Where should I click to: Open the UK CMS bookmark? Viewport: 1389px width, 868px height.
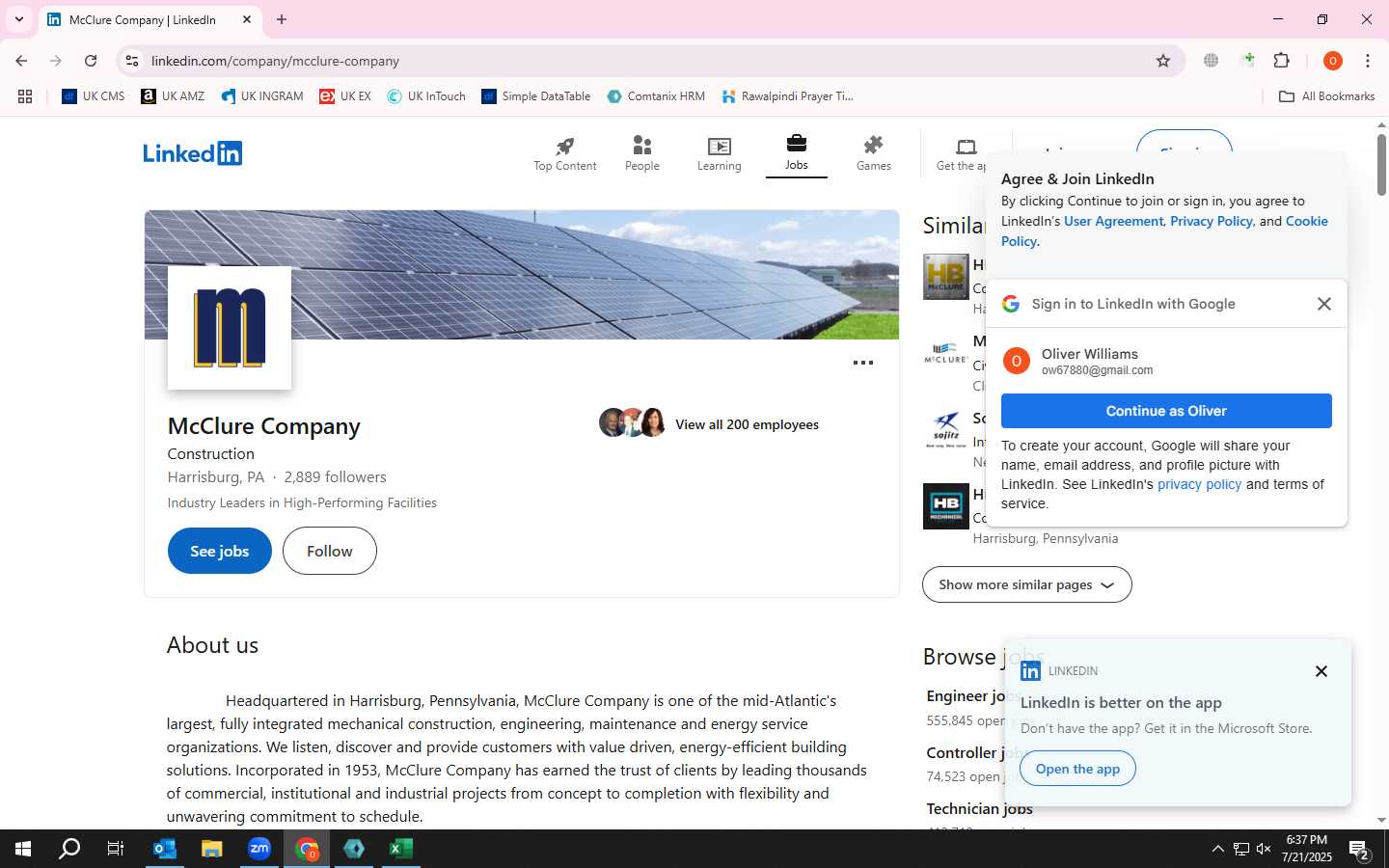[x=94, y=96]
